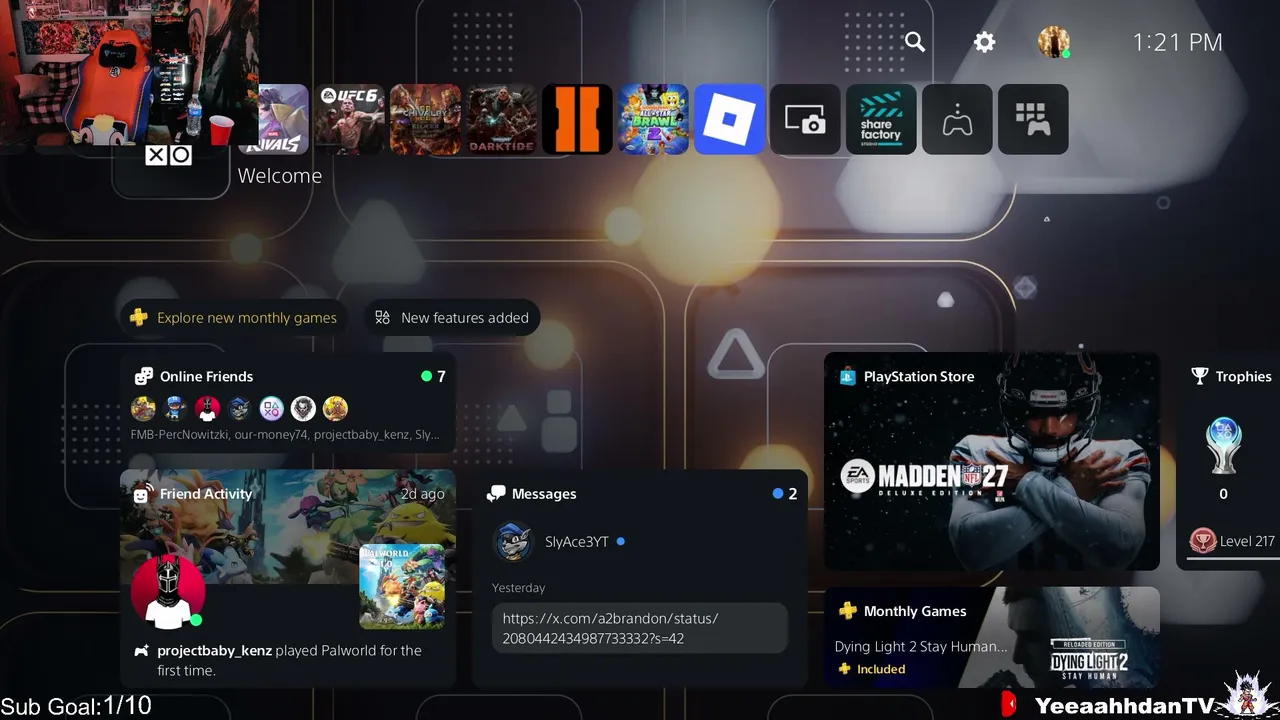The width and height of the screenshot is (1280, 720).
Task: Select the PlayStation shapes friend avatar
Action: click(x=272, y=408)
